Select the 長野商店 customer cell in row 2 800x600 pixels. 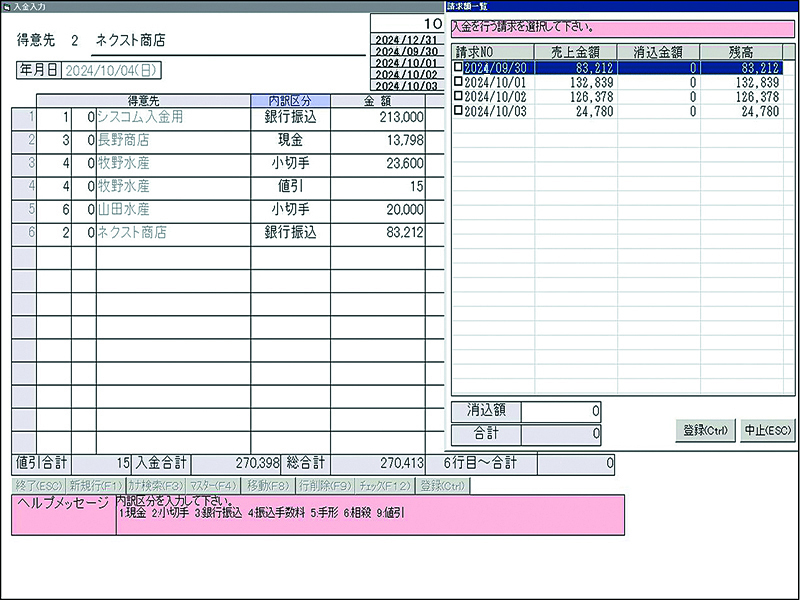pyautogui.click(x=172, y=141)
